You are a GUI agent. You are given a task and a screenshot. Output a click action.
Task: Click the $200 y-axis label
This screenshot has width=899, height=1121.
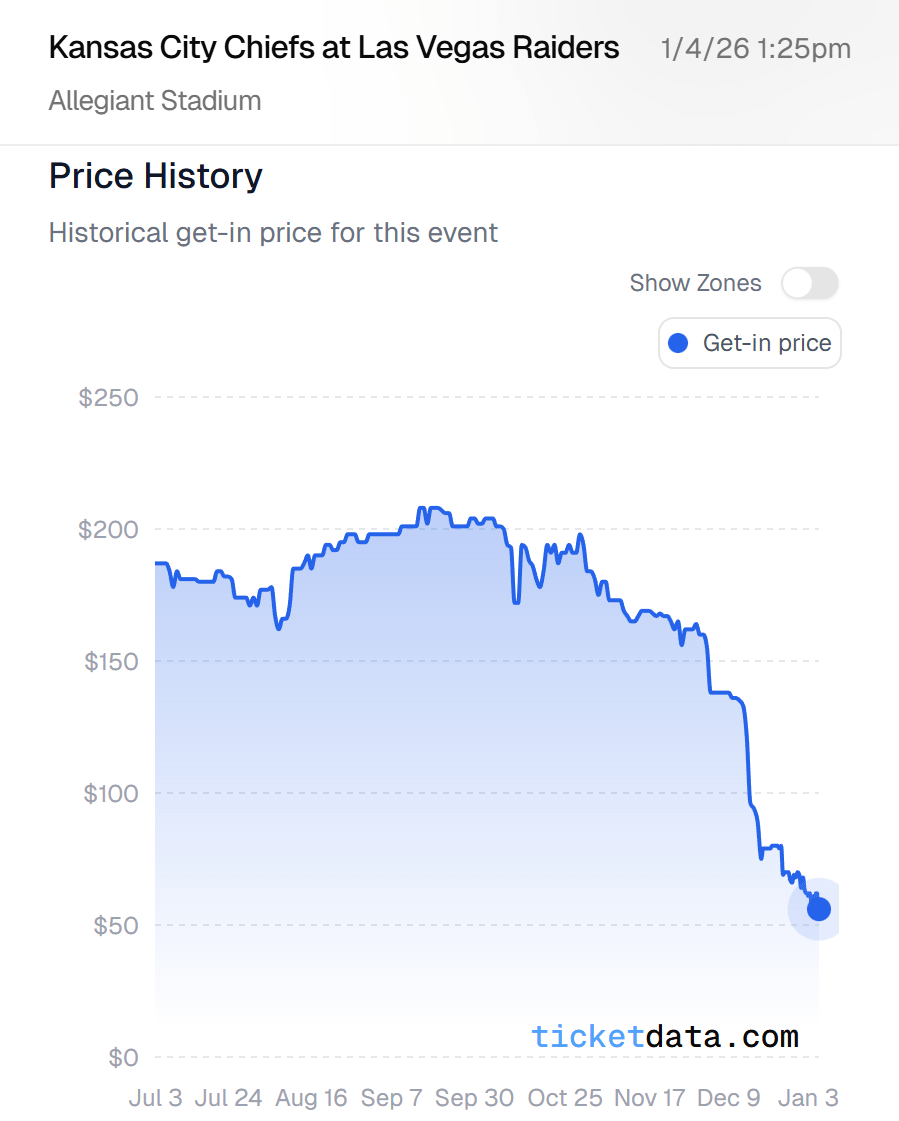pos(108,529)
